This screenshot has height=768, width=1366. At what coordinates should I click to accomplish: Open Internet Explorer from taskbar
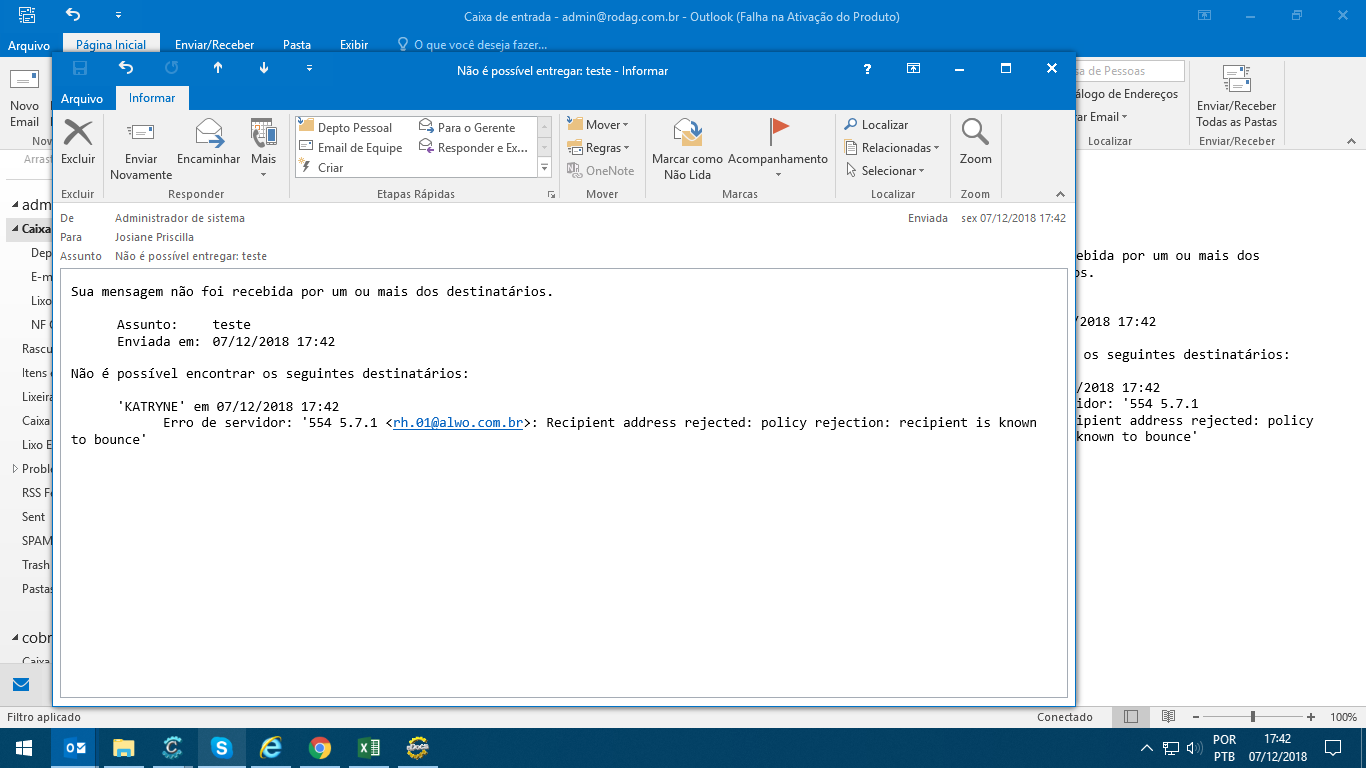click(271, 748)
